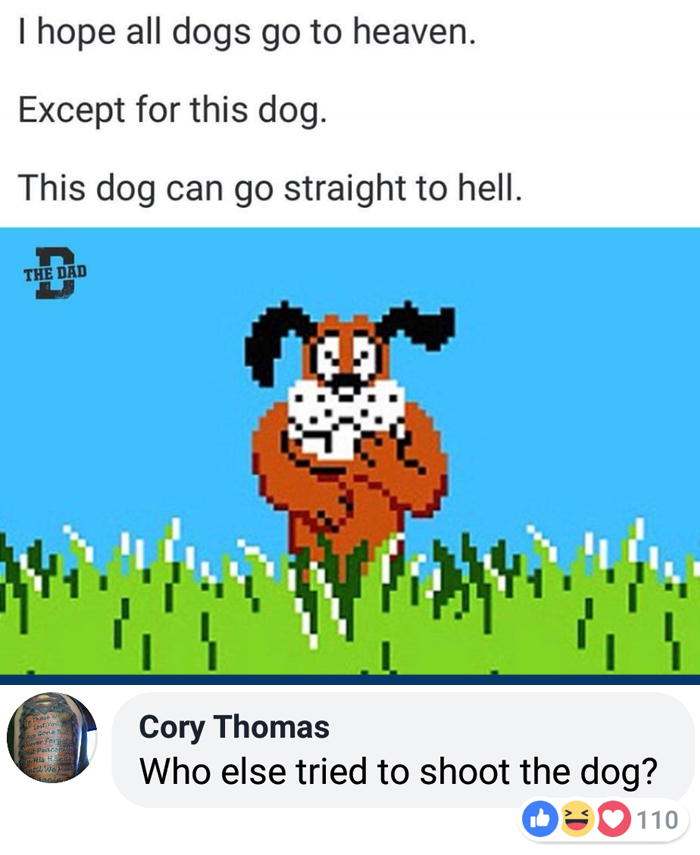This screenshot has height=855, width=700.
Task: Open Cory Thomas's profile picture
Action: 51,738
